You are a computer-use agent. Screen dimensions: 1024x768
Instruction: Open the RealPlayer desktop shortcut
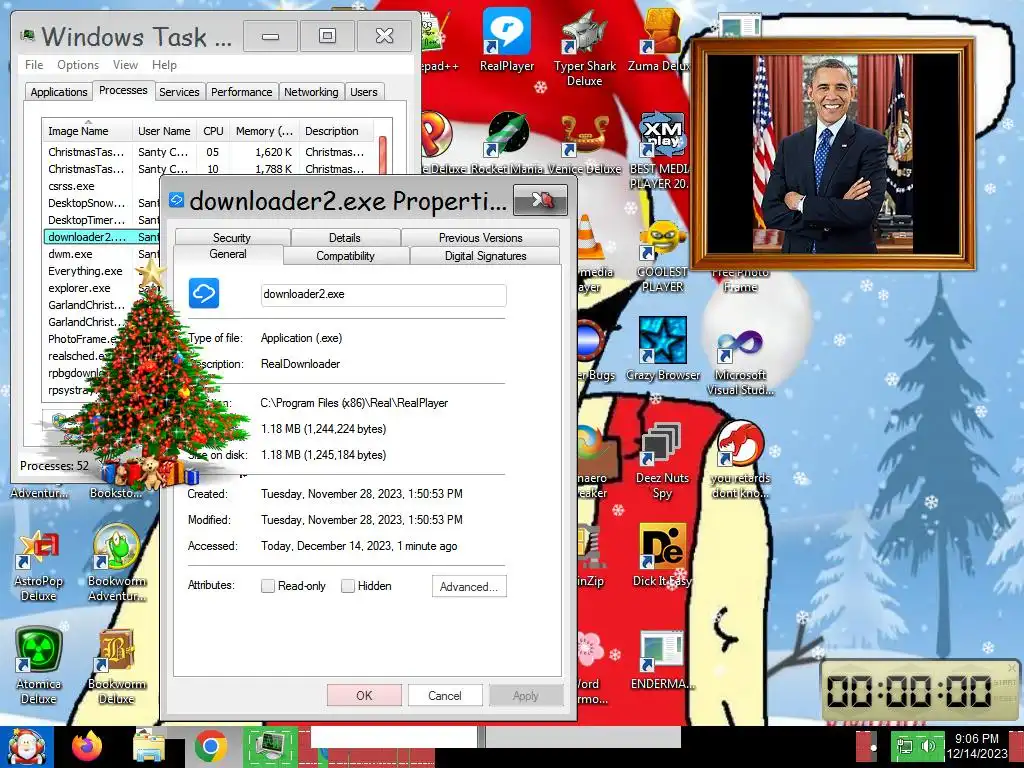coord(506,40)
